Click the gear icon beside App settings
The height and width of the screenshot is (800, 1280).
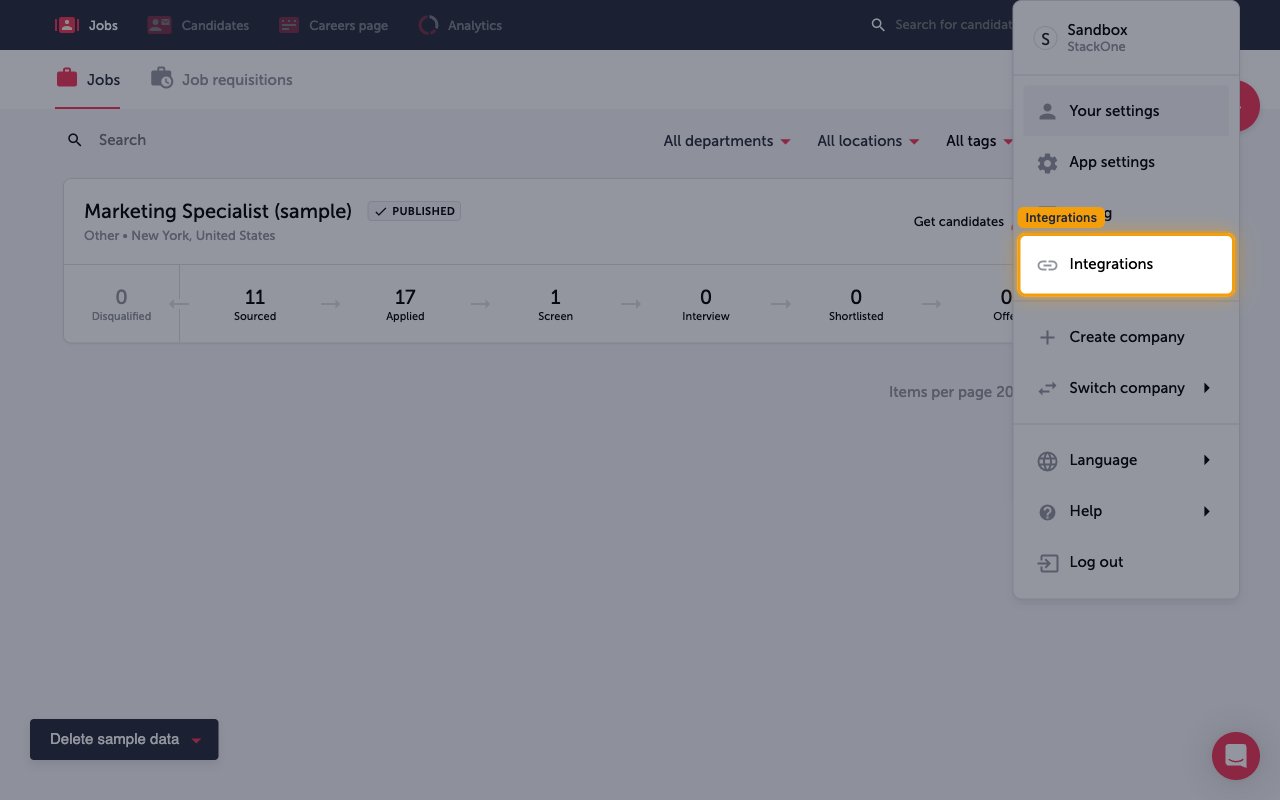pyautogui.click(x=1047, y=163)
